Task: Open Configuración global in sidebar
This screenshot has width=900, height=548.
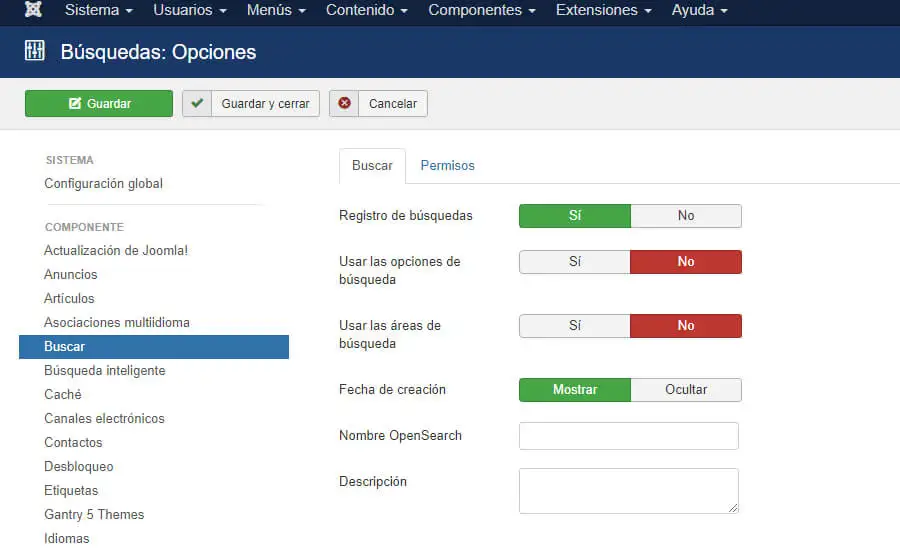Action: [x=103, y=184]
